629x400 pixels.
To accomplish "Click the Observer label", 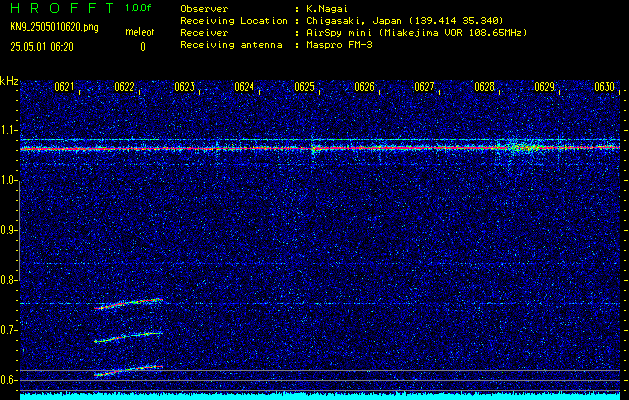I will click(x=204, y=9).
